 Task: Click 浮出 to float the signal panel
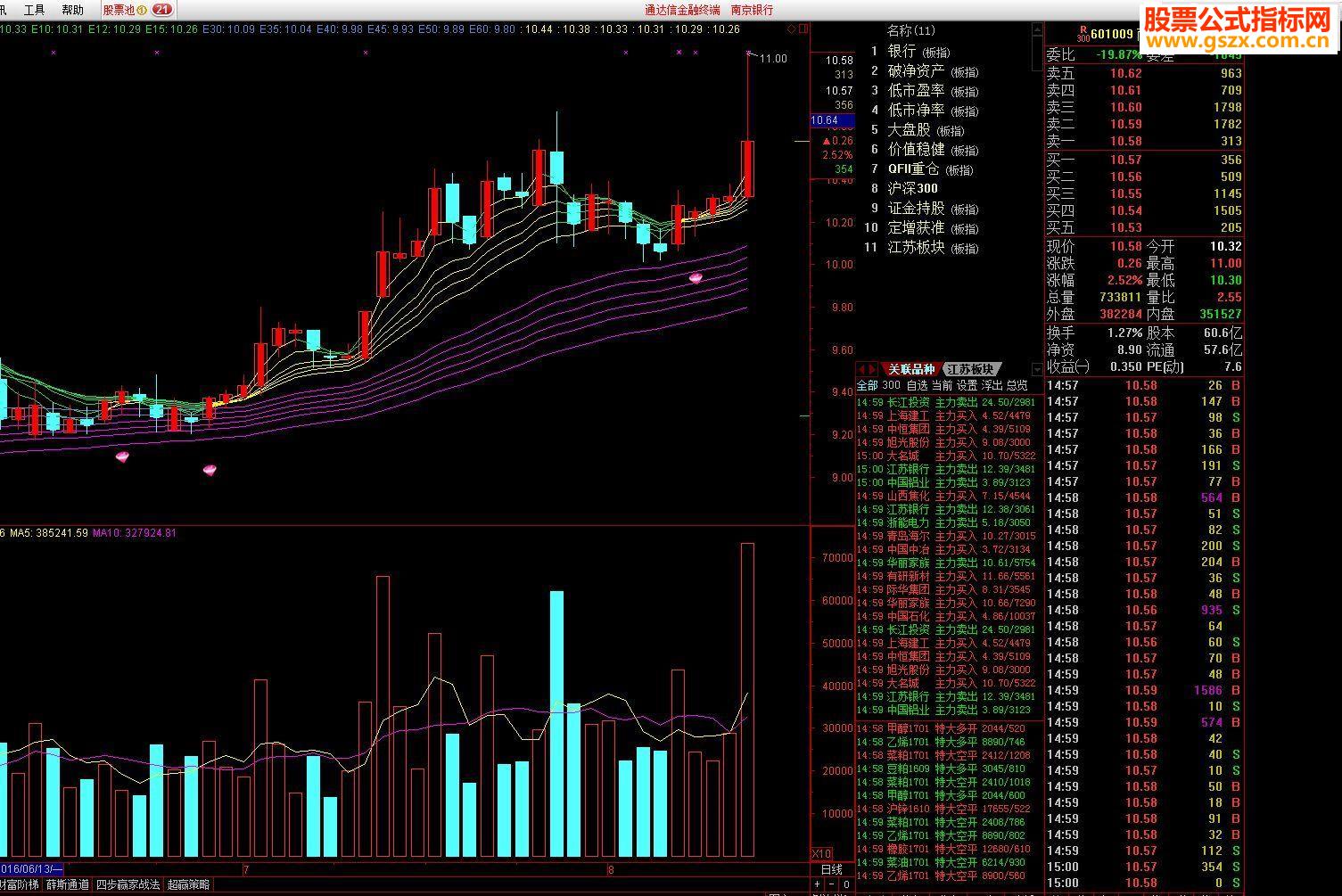click(x=992, y=386)
